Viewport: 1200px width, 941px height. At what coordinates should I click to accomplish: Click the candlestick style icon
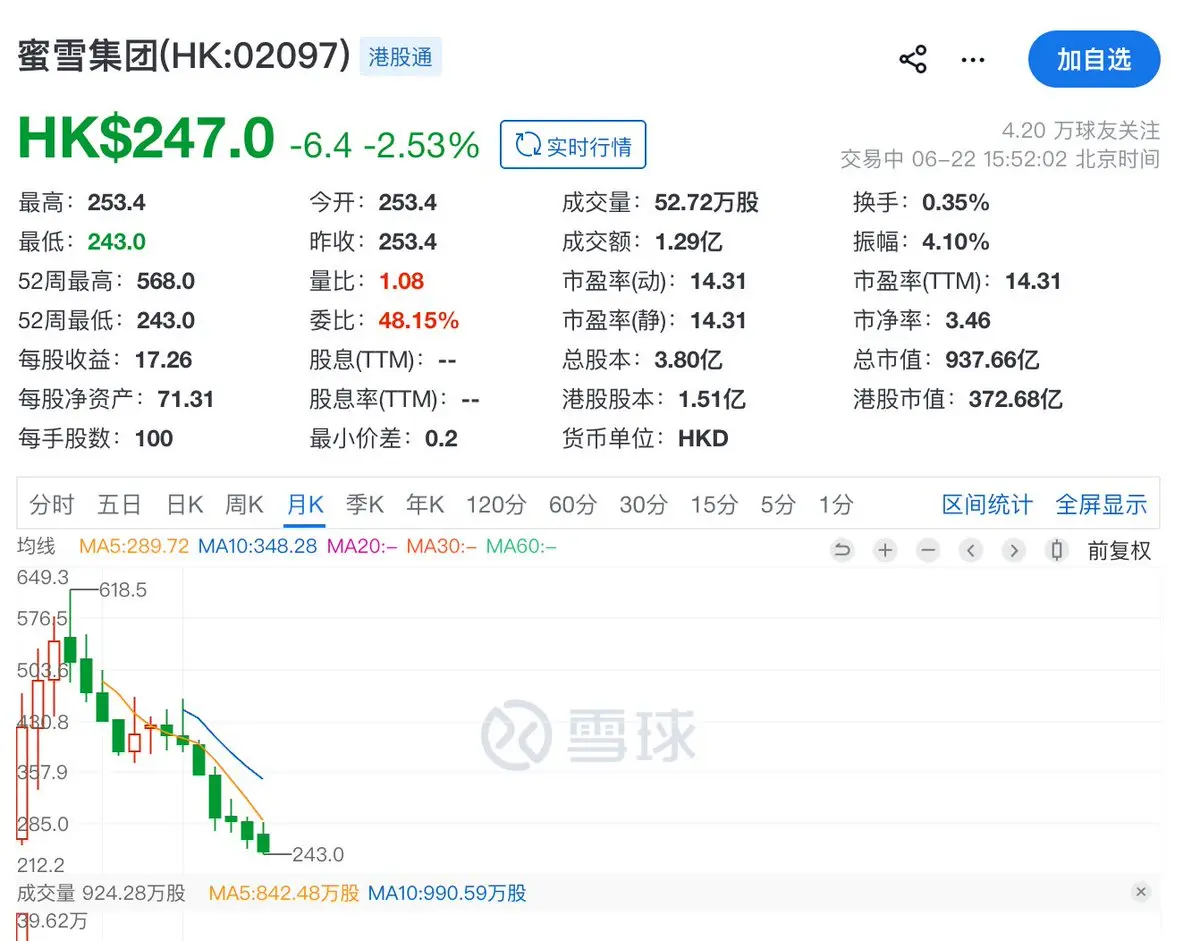coord(1057,550)
